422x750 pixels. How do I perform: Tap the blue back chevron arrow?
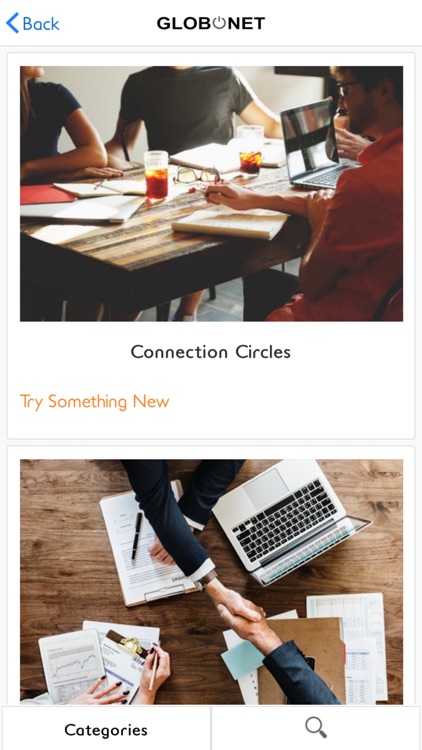12,23
